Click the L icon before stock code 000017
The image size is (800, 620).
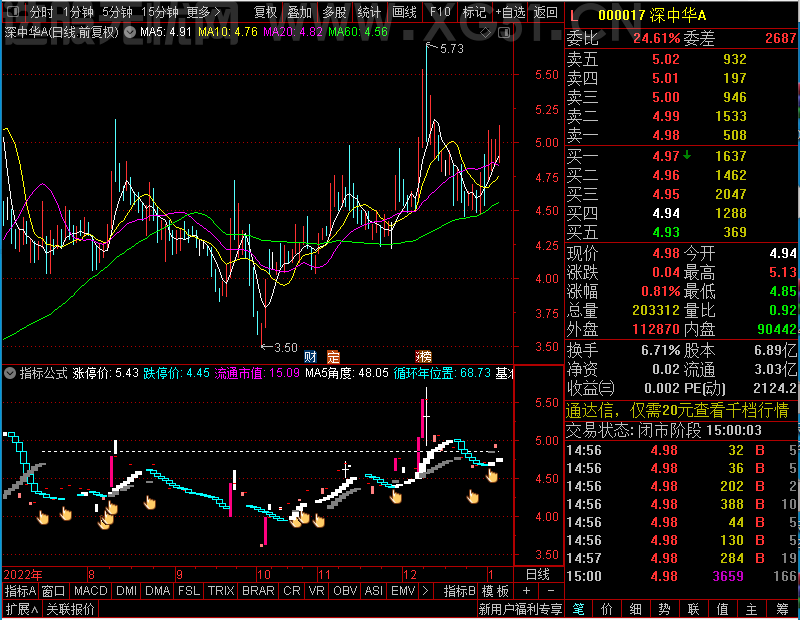(x=573, y=16)
